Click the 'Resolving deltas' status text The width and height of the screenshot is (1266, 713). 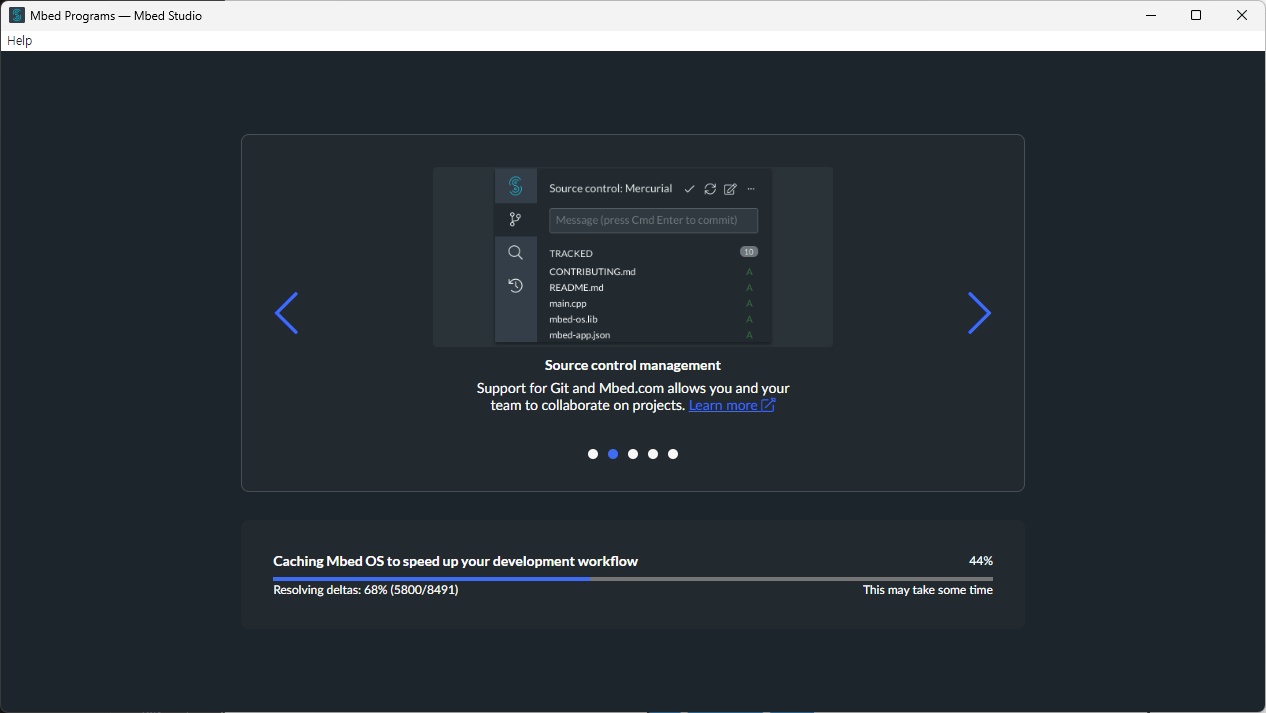coord(366,590)
